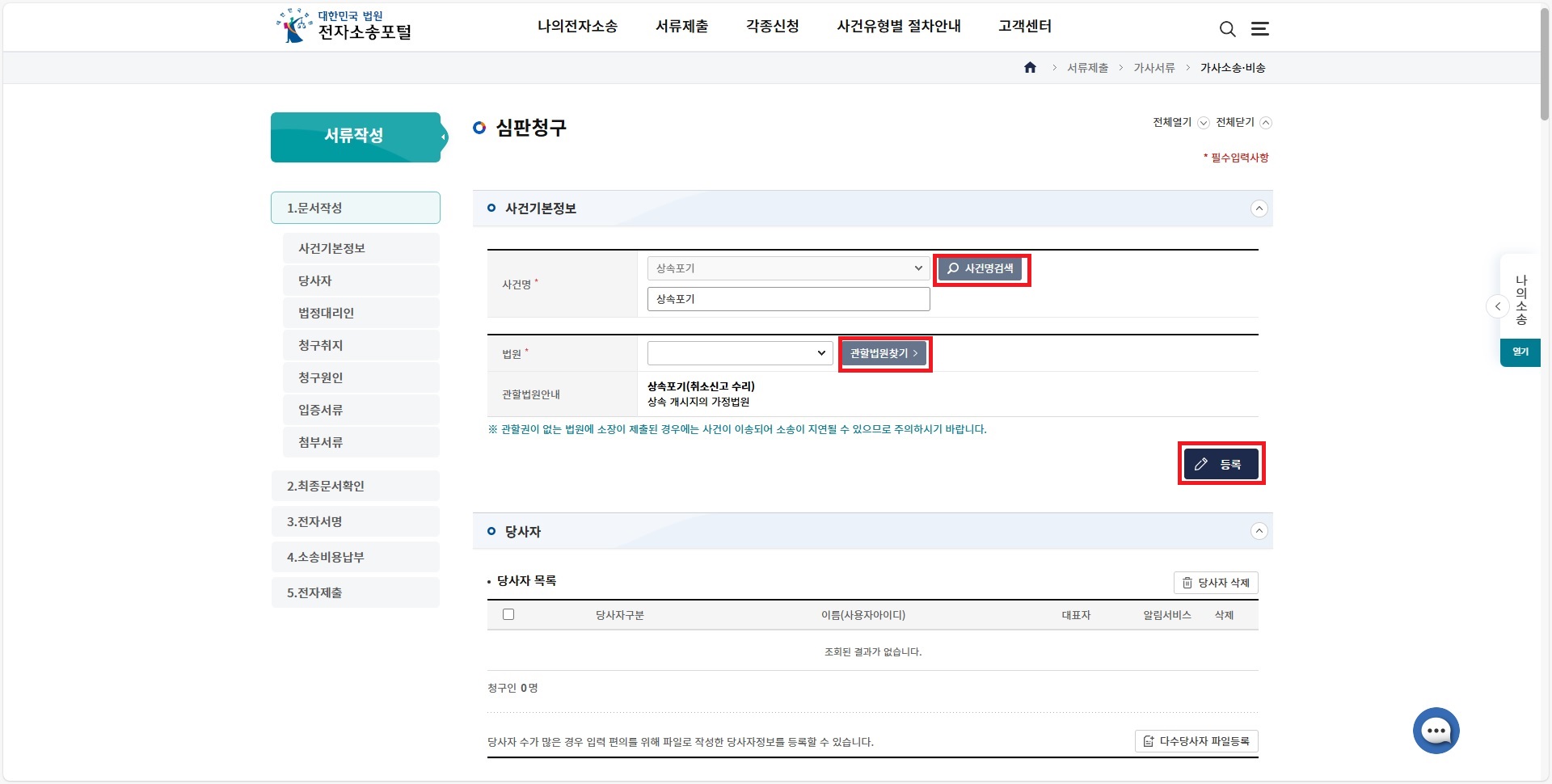Collapse the 사건기본정보 section chevron
The image size is (1552, 784).
point(1259,208)
